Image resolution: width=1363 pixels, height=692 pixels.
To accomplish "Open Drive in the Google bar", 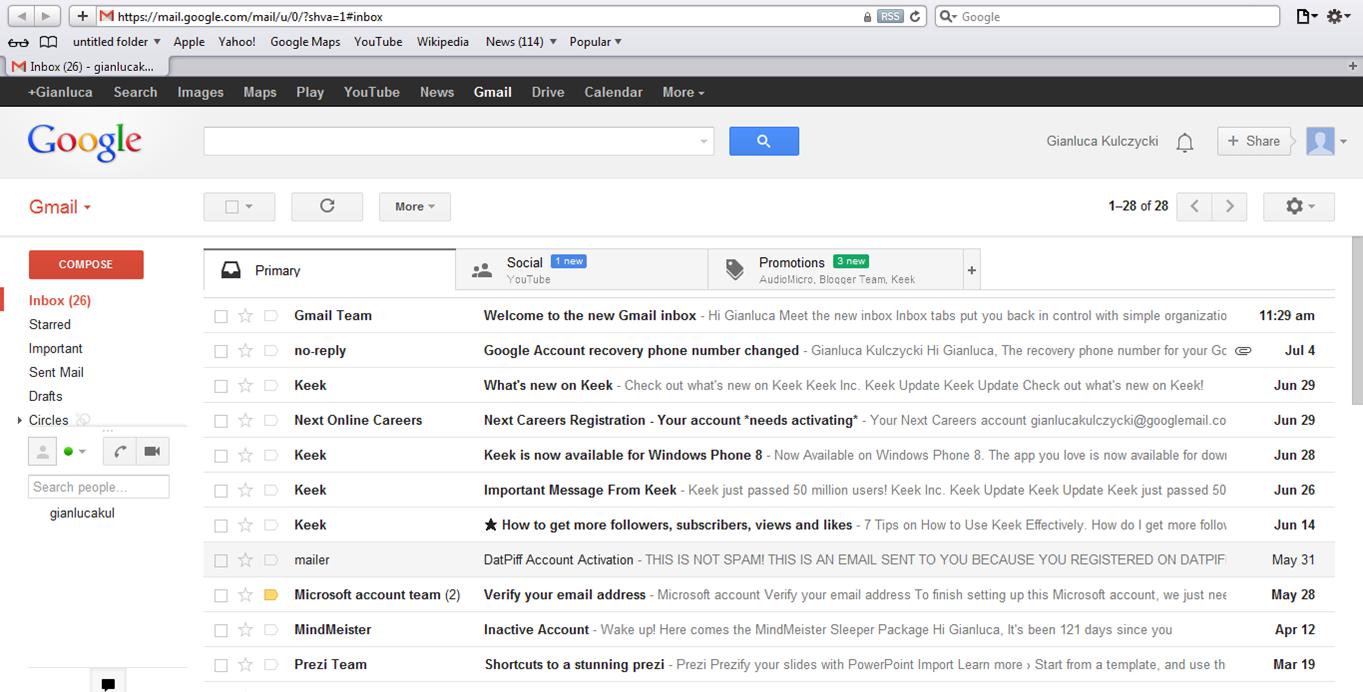I will click(x=548, y=92).
